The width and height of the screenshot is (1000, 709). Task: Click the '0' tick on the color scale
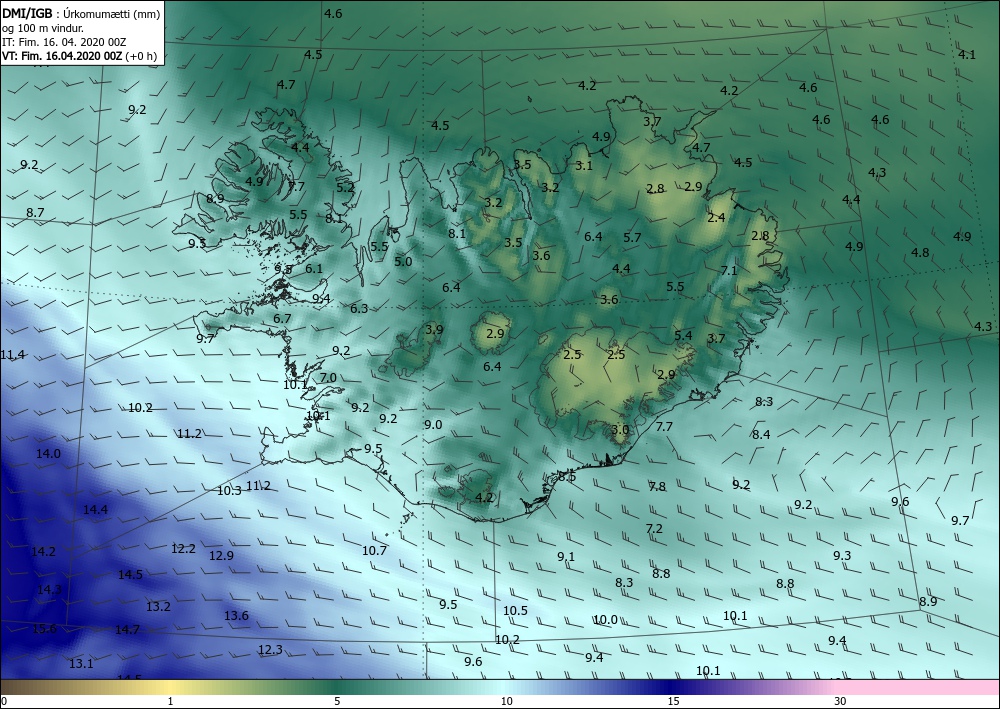point(4,701)
